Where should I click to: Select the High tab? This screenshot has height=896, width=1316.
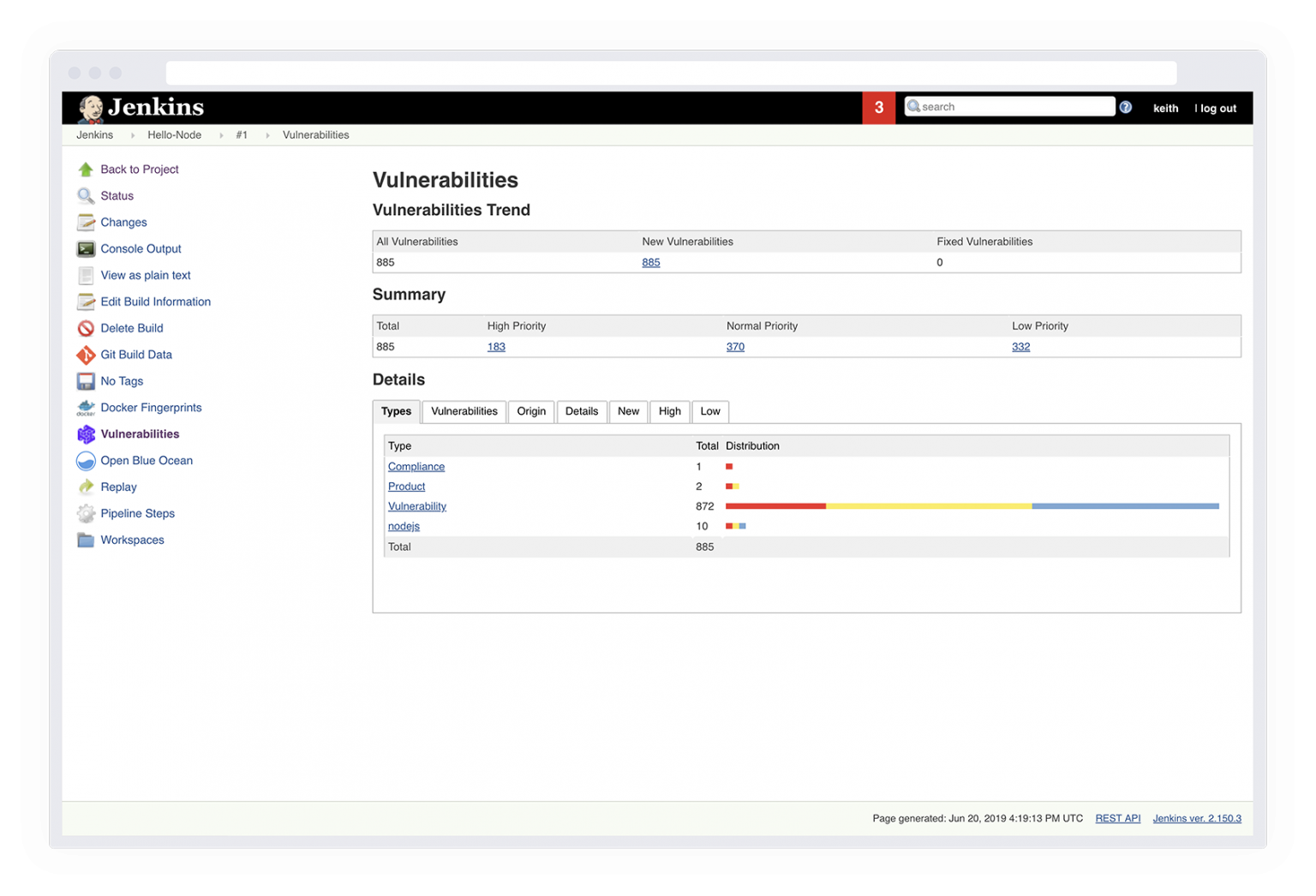click(x=669, y=411)
